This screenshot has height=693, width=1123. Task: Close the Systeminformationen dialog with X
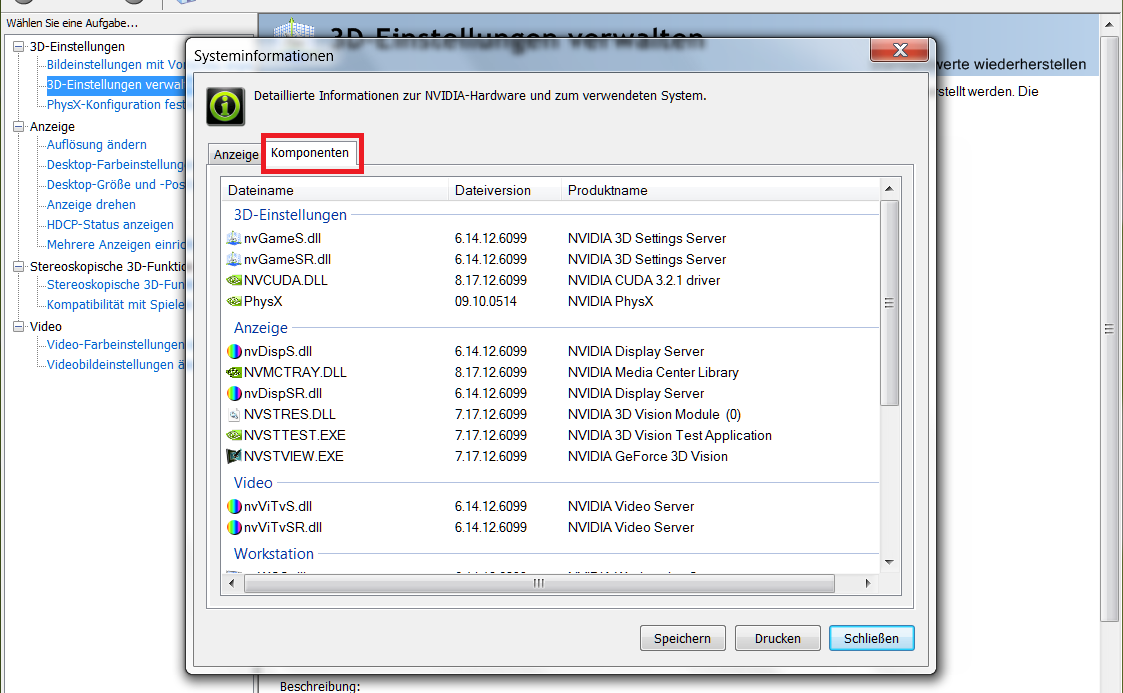click(900, 49)
